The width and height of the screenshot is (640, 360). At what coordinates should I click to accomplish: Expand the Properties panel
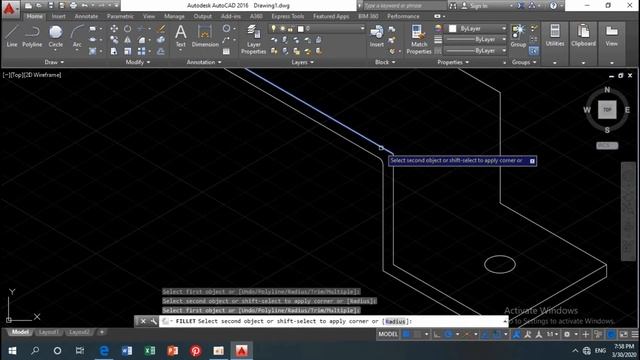(453, 62)
